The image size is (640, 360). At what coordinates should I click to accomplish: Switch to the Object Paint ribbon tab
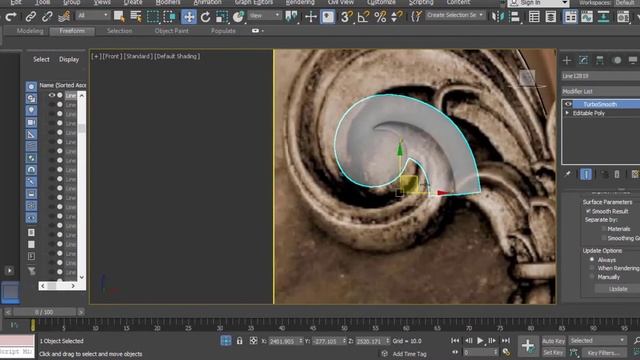click(x=171, y=31)
